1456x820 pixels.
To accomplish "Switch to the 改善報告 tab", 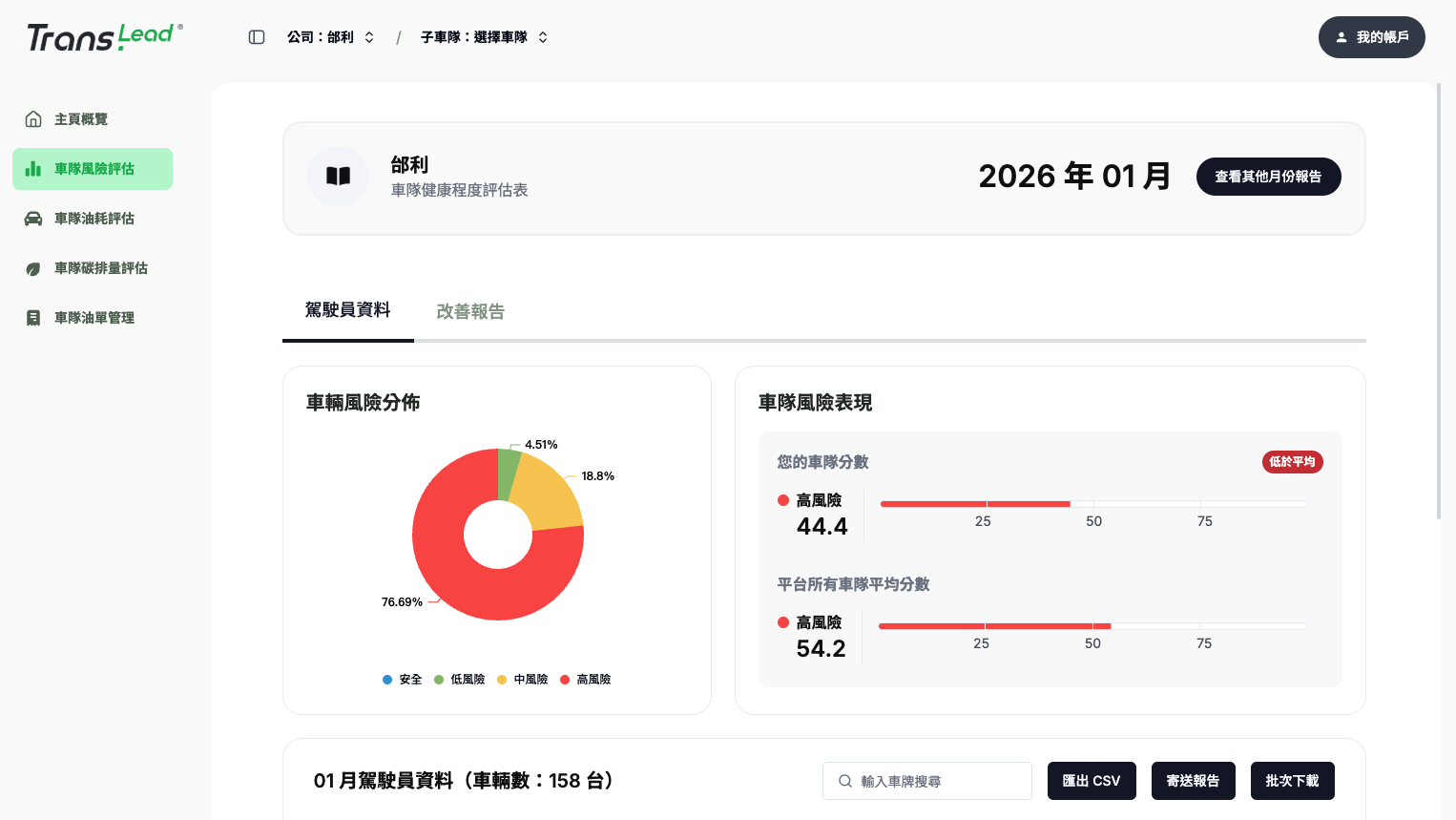I will tap(470, 311).
